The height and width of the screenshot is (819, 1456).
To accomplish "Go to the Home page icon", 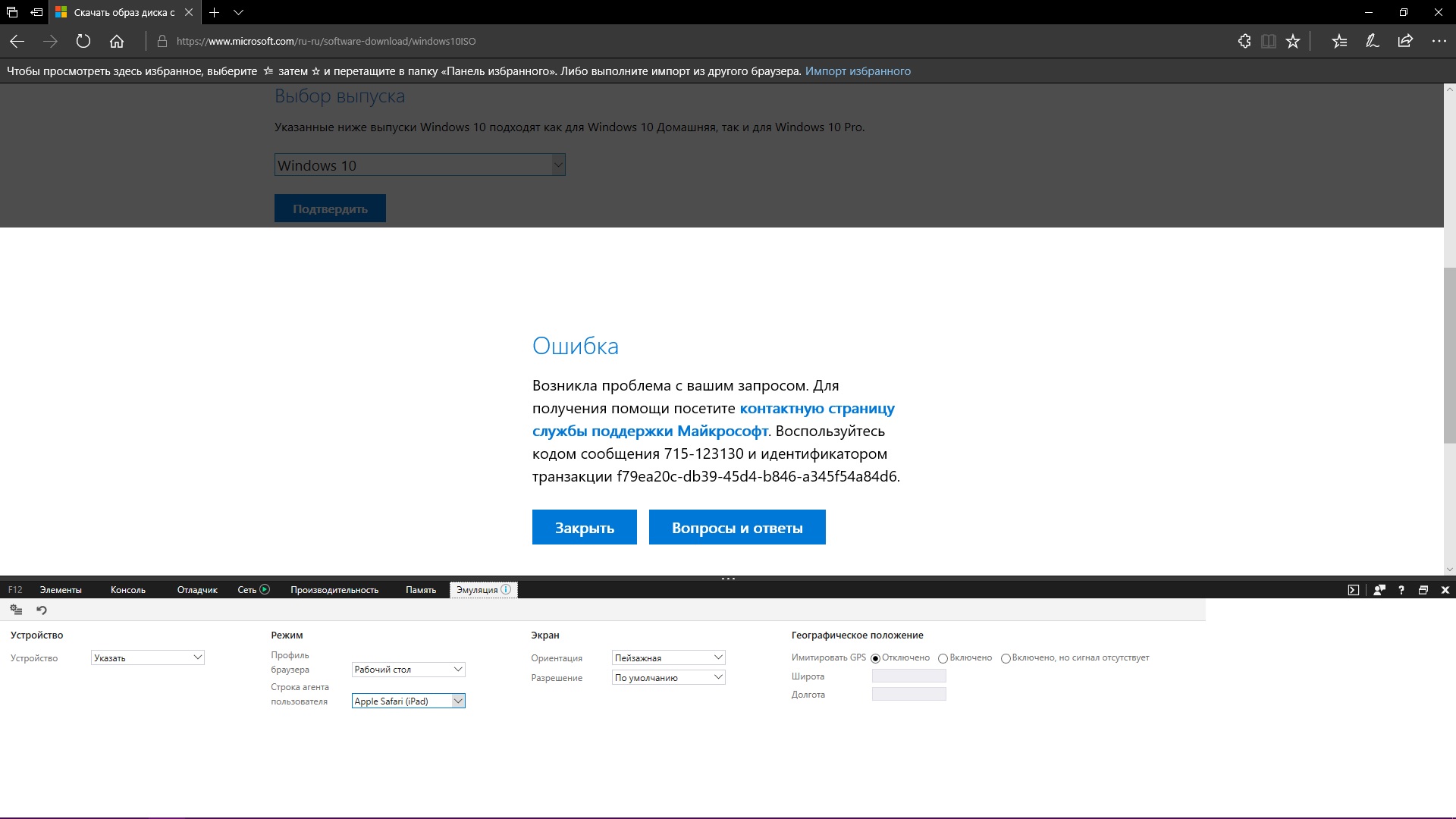I will click(x=117, y=42).
